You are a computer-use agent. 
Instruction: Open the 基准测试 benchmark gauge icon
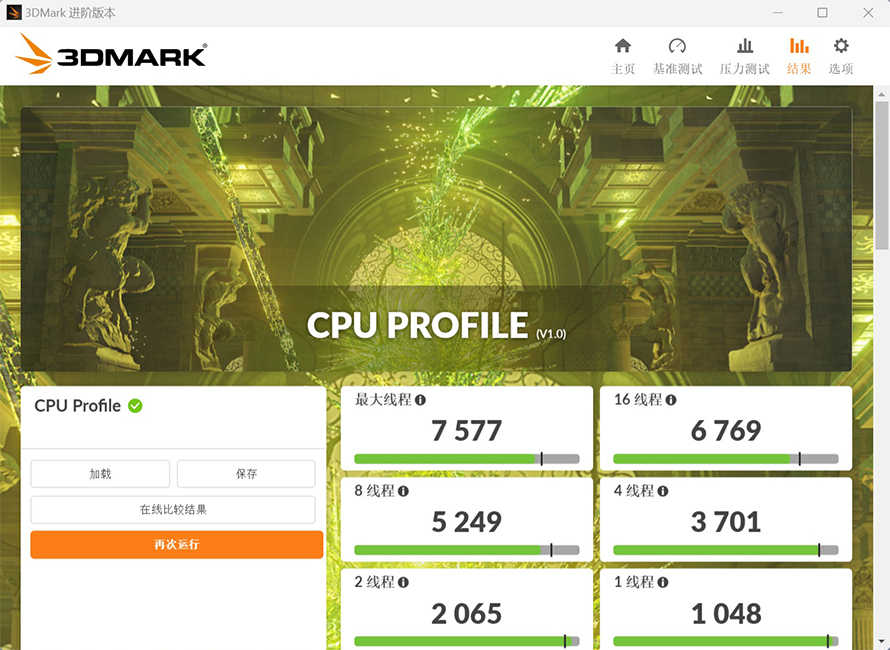(677, 45)
